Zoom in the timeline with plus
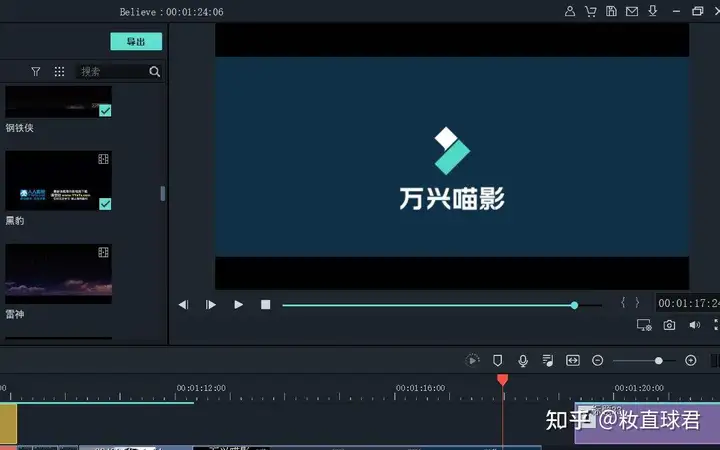Image resolution: width=720 pixels, height=450 pixels. point(691,360)
